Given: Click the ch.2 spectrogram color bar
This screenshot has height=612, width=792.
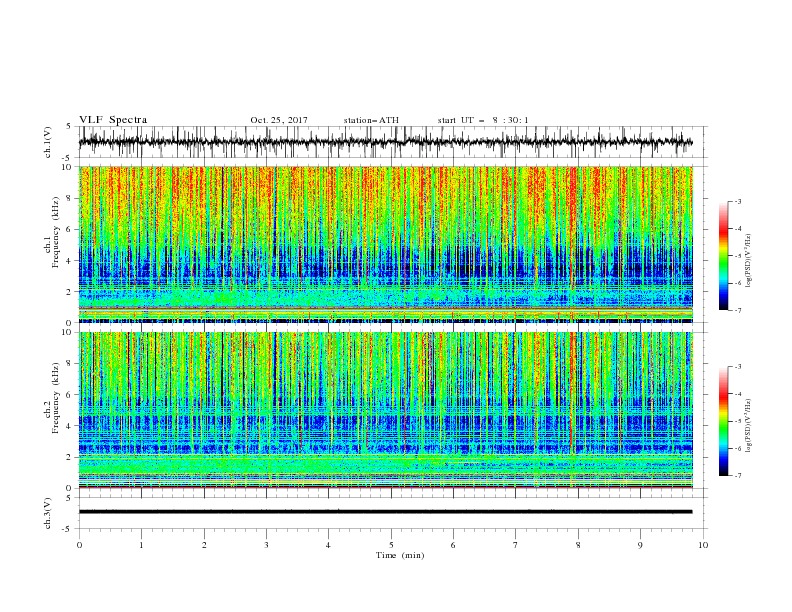Looking at the screenshot, I should [x=723, y=421].
